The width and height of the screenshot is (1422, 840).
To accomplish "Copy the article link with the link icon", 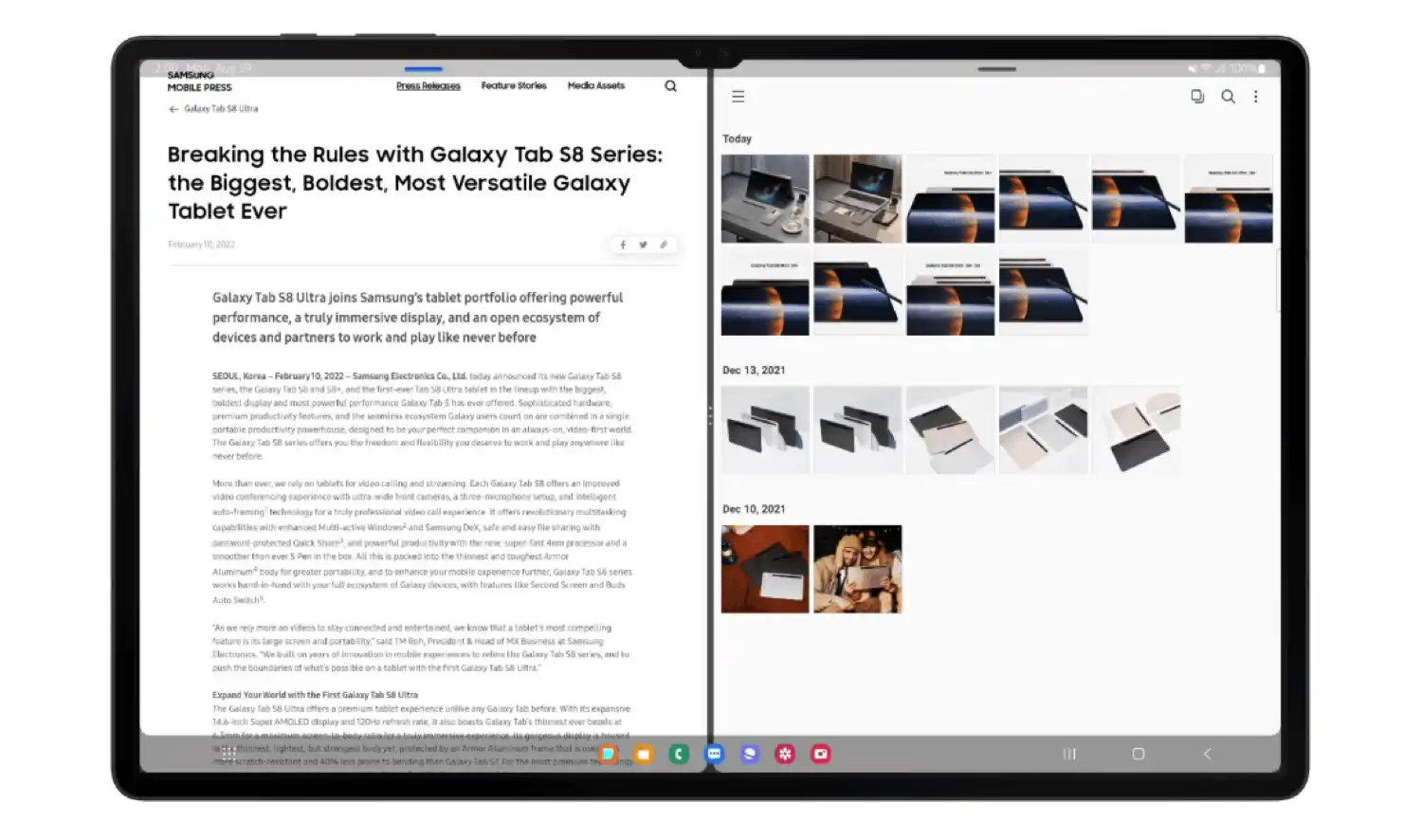I will pyautogui.click(x=664, y=245).
